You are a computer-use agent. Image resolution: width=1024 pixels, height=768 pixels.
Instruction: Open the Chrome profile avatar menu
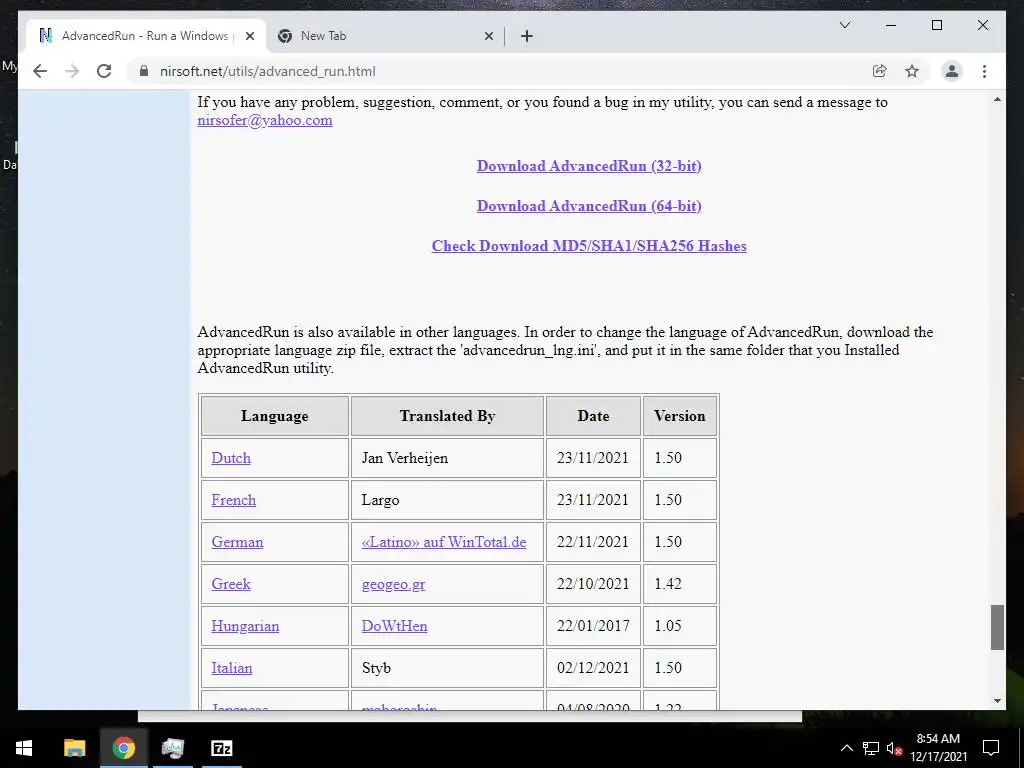(952, 71)
